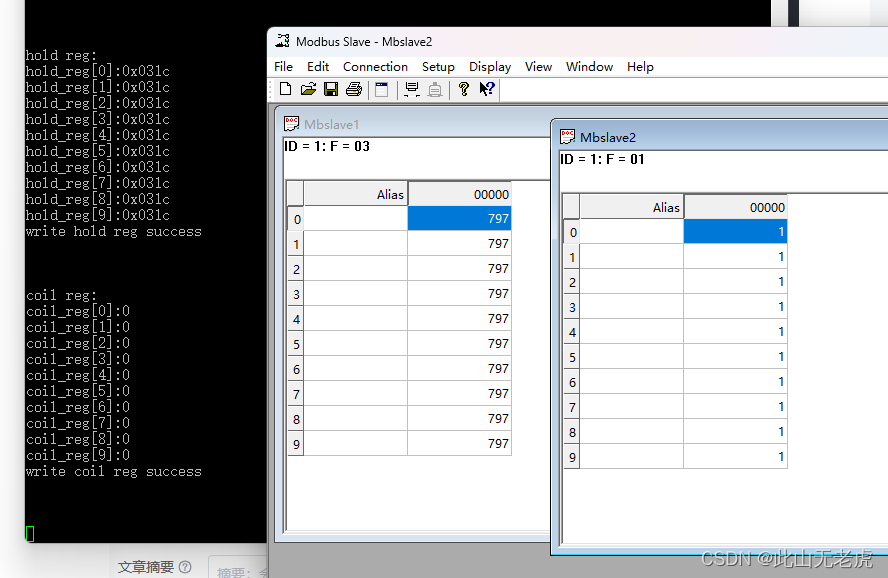
Task: Open Help using the question mark icon
Action: [x=463, y=89]
